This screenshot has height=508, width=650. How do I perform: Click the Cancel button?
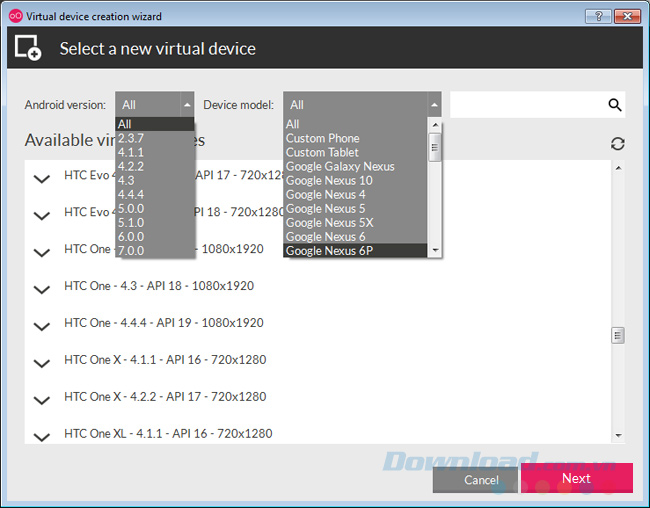pyautogui.click(x=475, y=480)
